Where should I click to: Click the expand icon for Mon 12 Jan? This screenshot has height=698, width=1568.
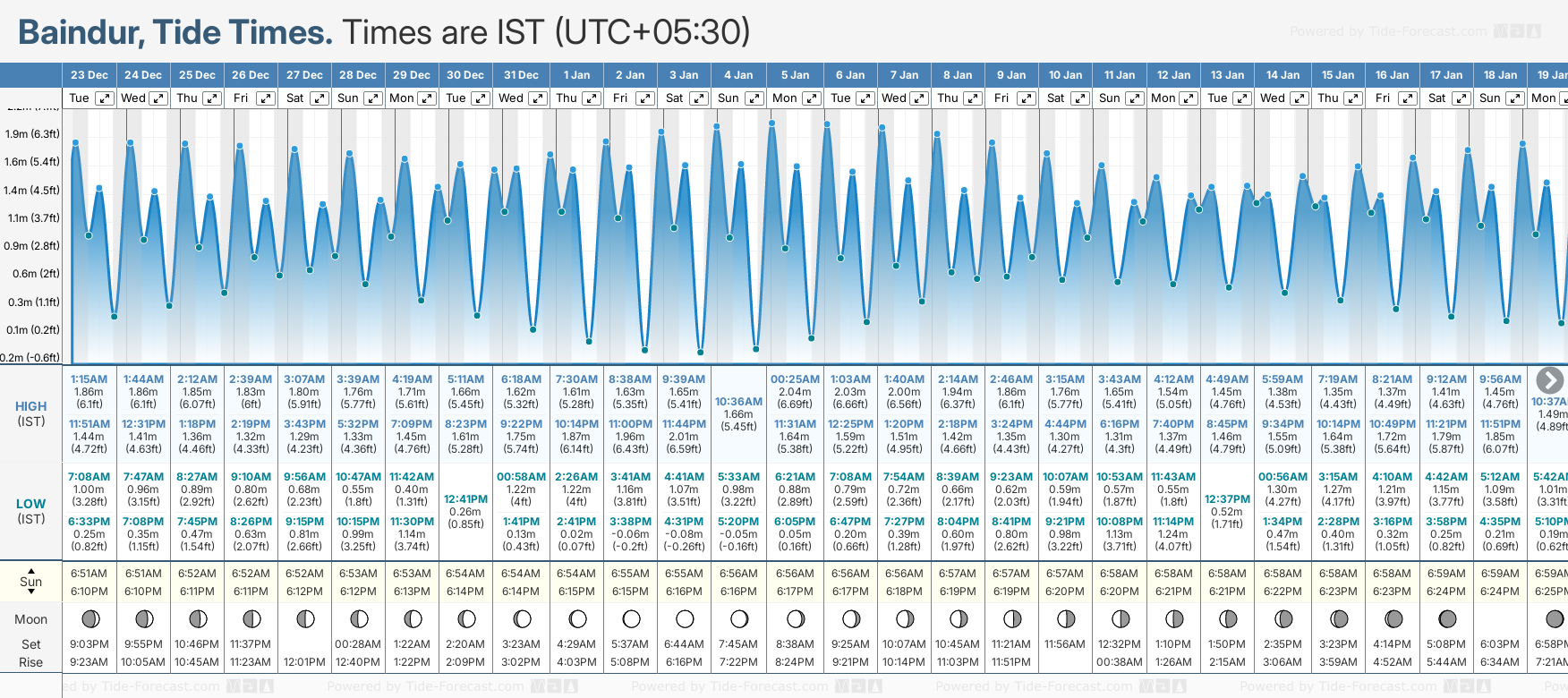tap(1189, 98)
